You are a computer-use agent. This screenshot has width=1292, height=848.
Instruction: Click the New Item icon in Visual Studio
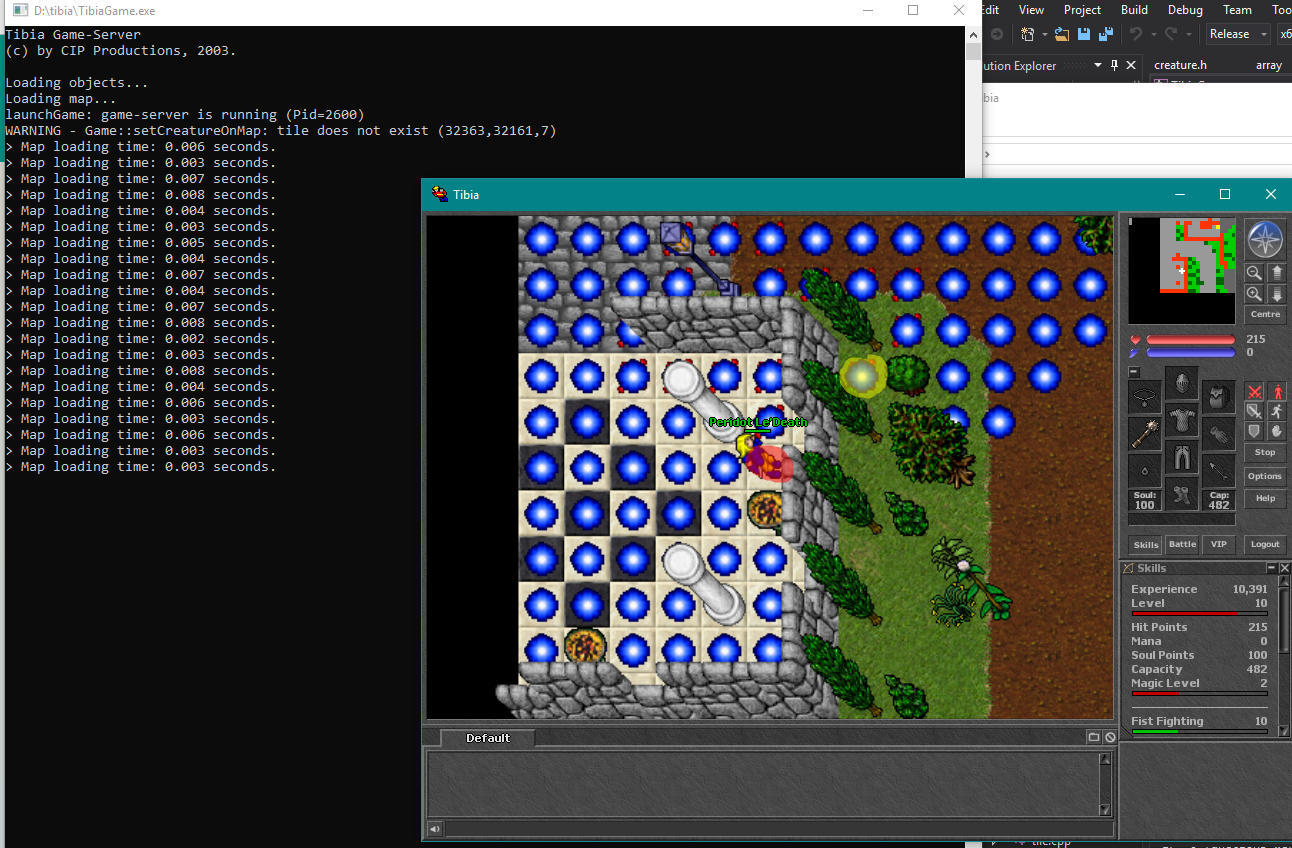tap(1027, 34)
